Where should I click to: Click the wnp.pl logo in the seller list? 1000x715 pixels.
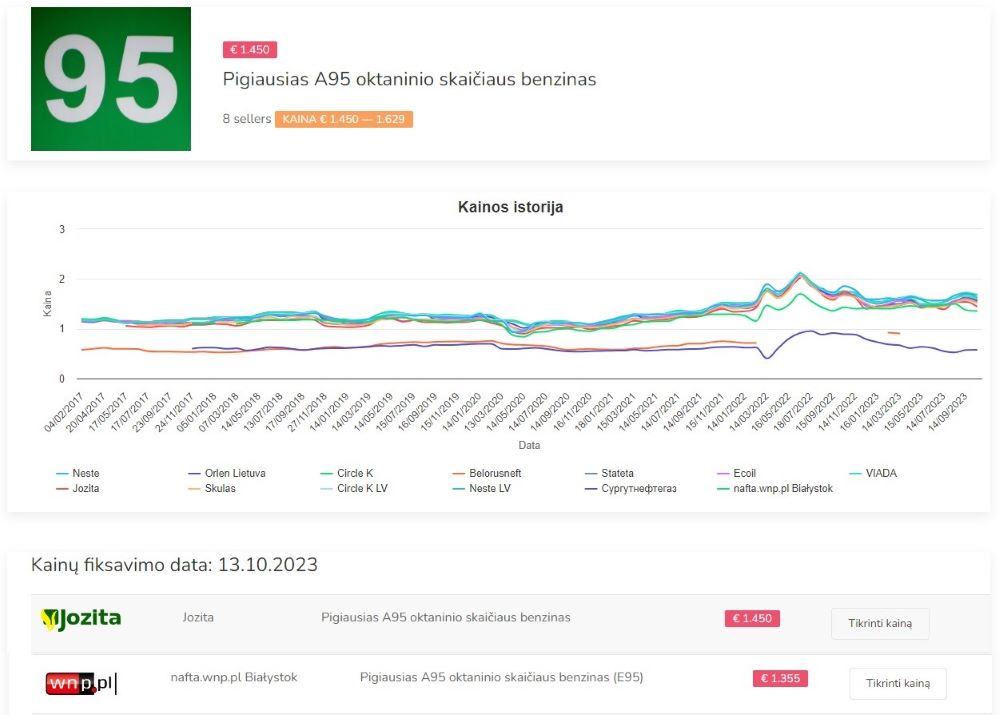82,683
